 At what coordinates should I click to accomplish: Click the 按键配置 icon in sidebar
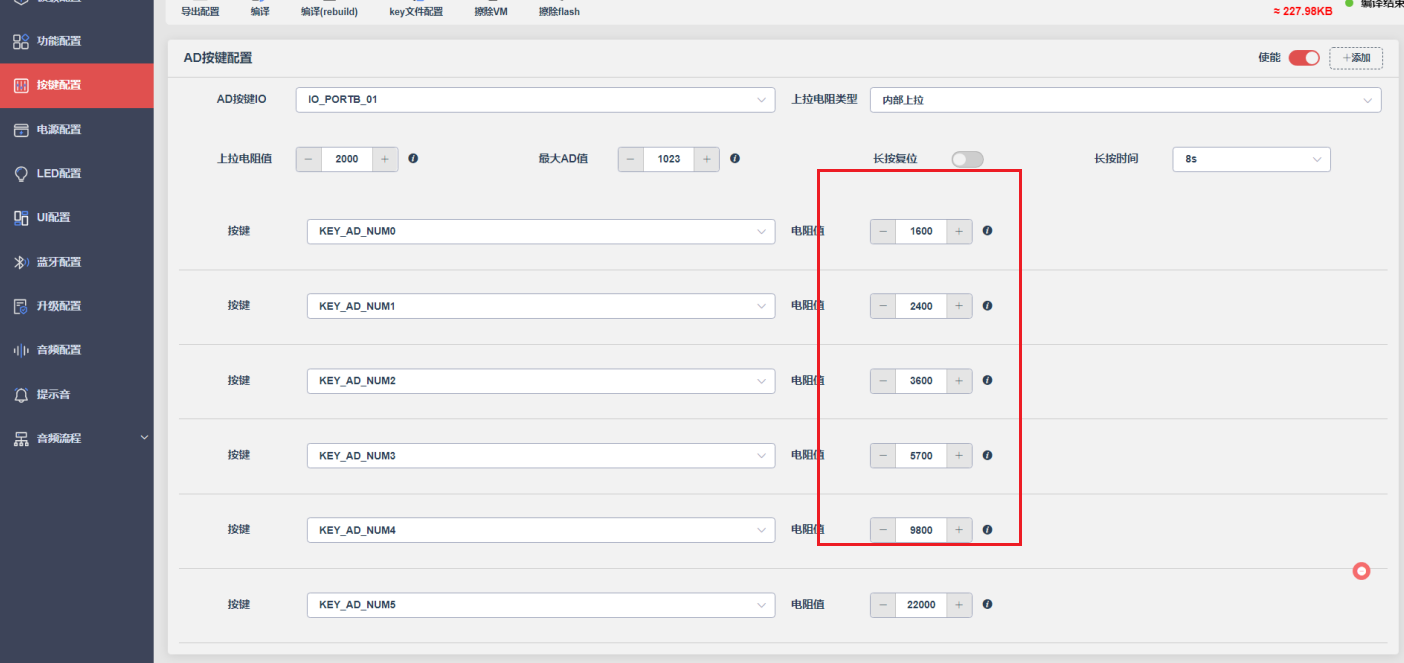(21, 85)
